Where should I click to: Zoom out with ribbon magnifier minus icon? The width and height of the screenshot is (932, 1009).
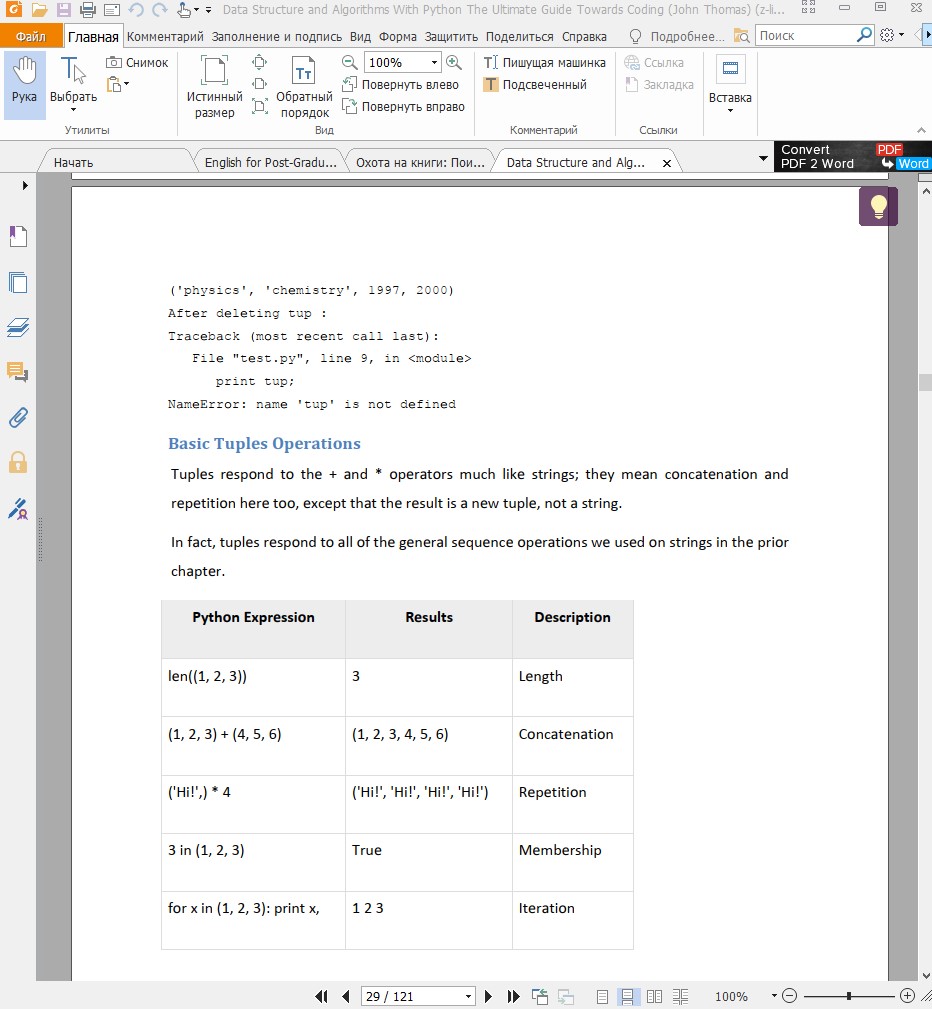click(350, 62)
